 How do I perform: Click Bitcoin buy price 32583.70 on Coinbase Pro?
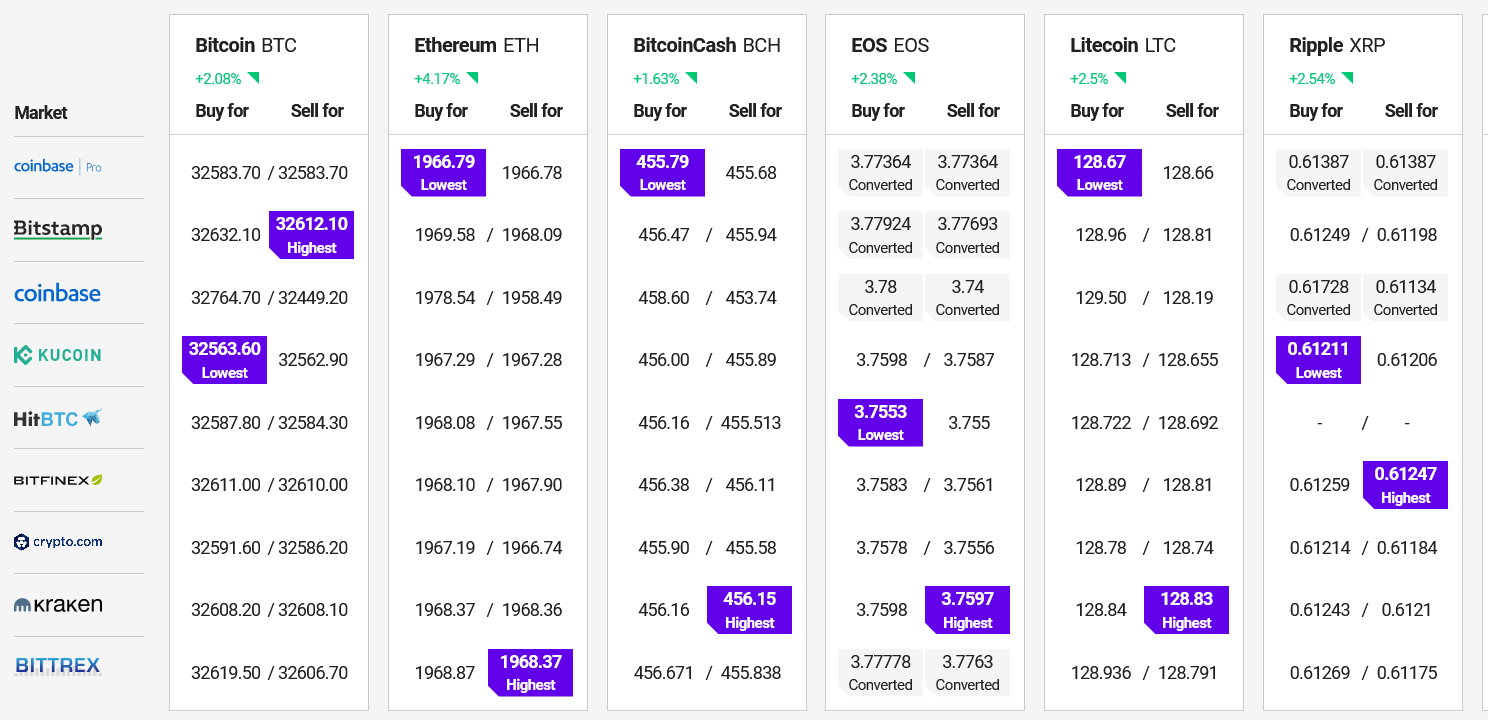[x=226, y=173]
